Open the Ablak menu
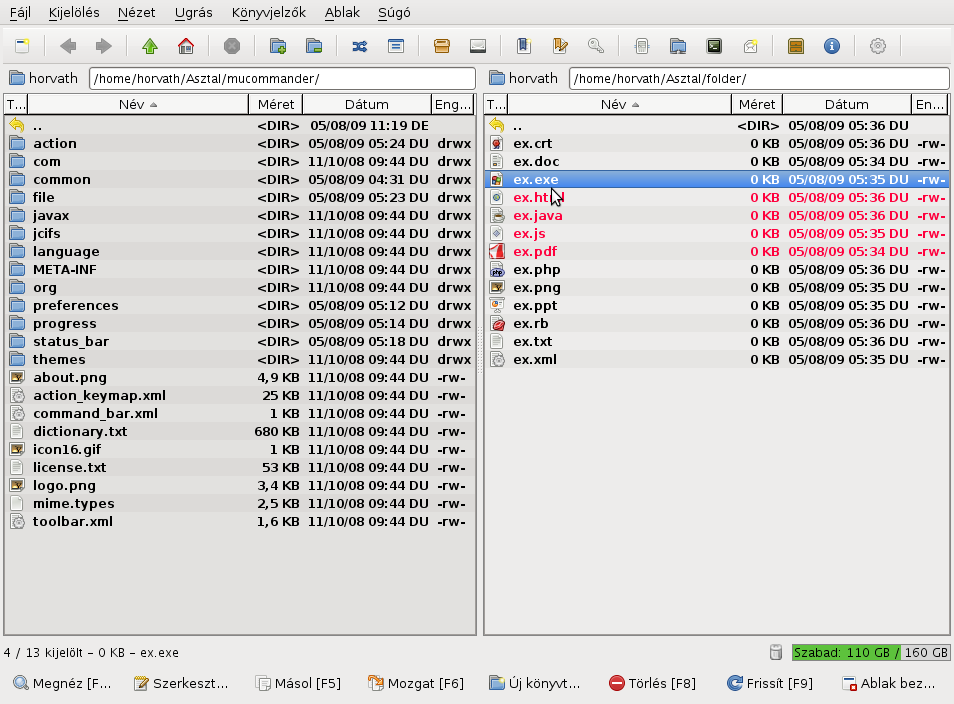 pos(342,13)
